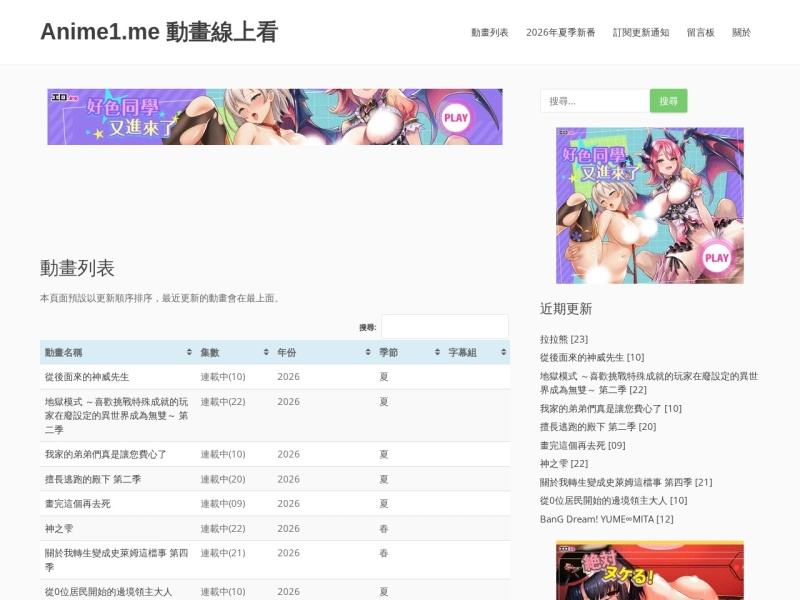Go to 2026年夏季新番 menu item

(560, 32)
